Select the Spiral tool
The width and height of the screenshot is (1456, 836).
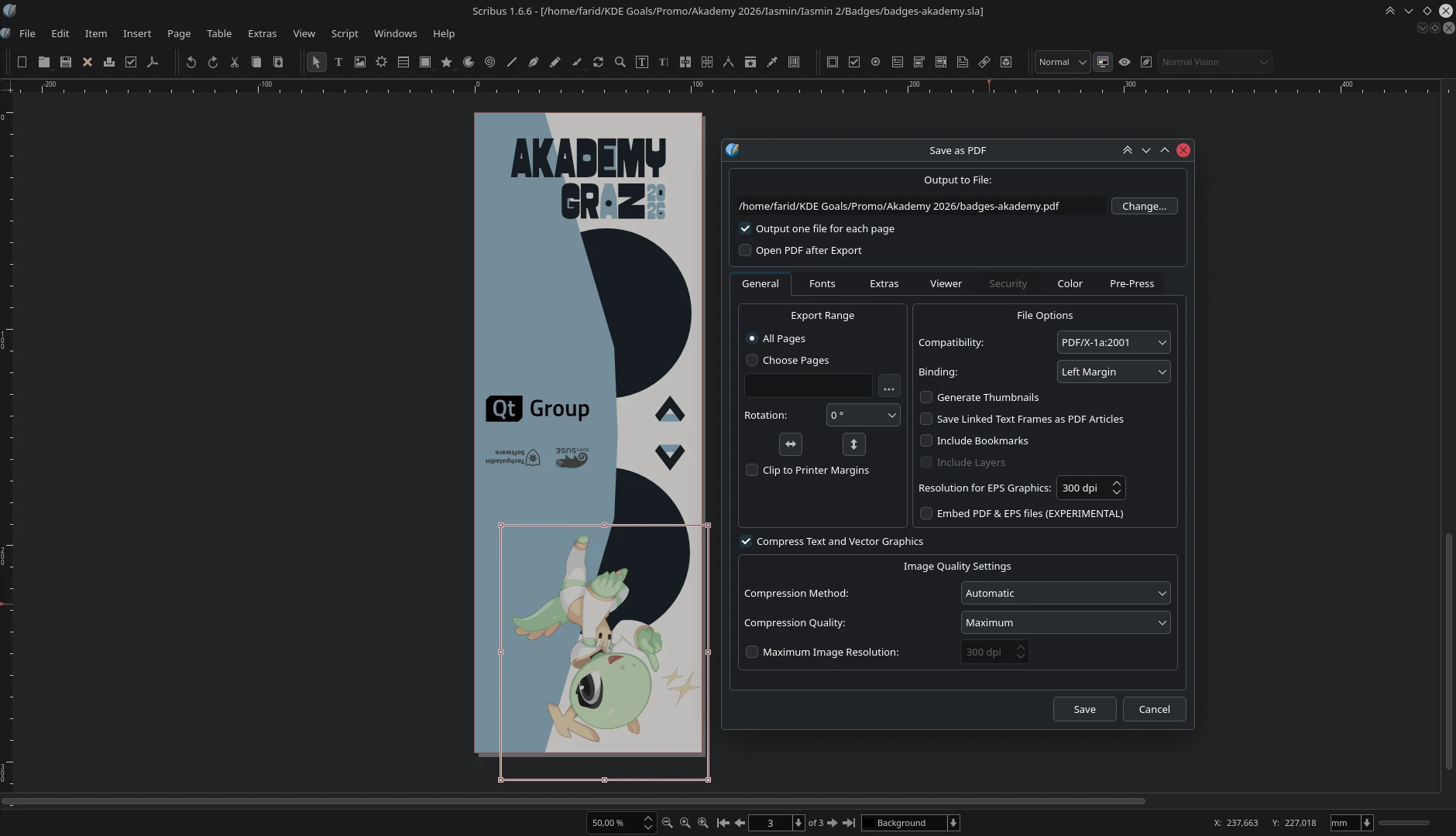[490, 62]
